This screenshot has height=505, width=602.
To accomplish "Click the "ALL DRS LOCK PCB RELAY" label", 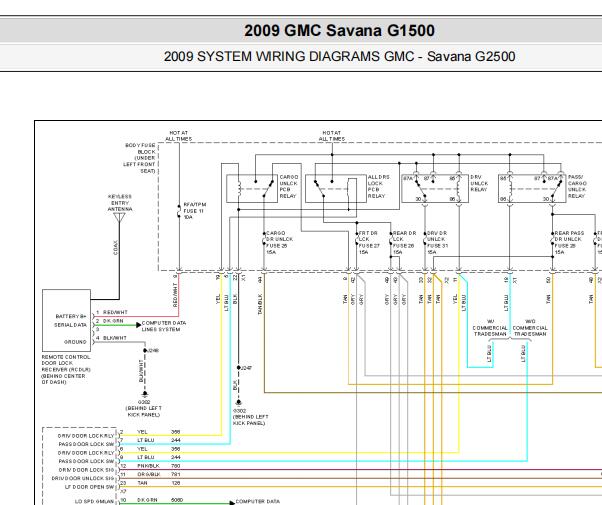I will [379, 186].
